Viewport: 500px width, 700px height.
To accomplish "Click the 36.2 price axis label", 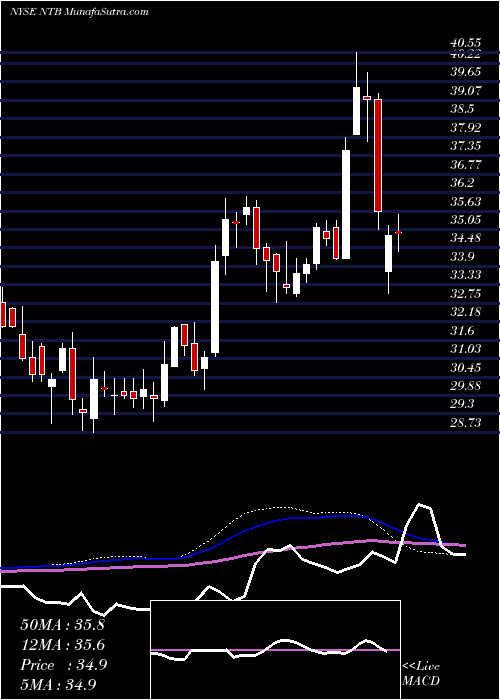I will (x=462, y=183).
